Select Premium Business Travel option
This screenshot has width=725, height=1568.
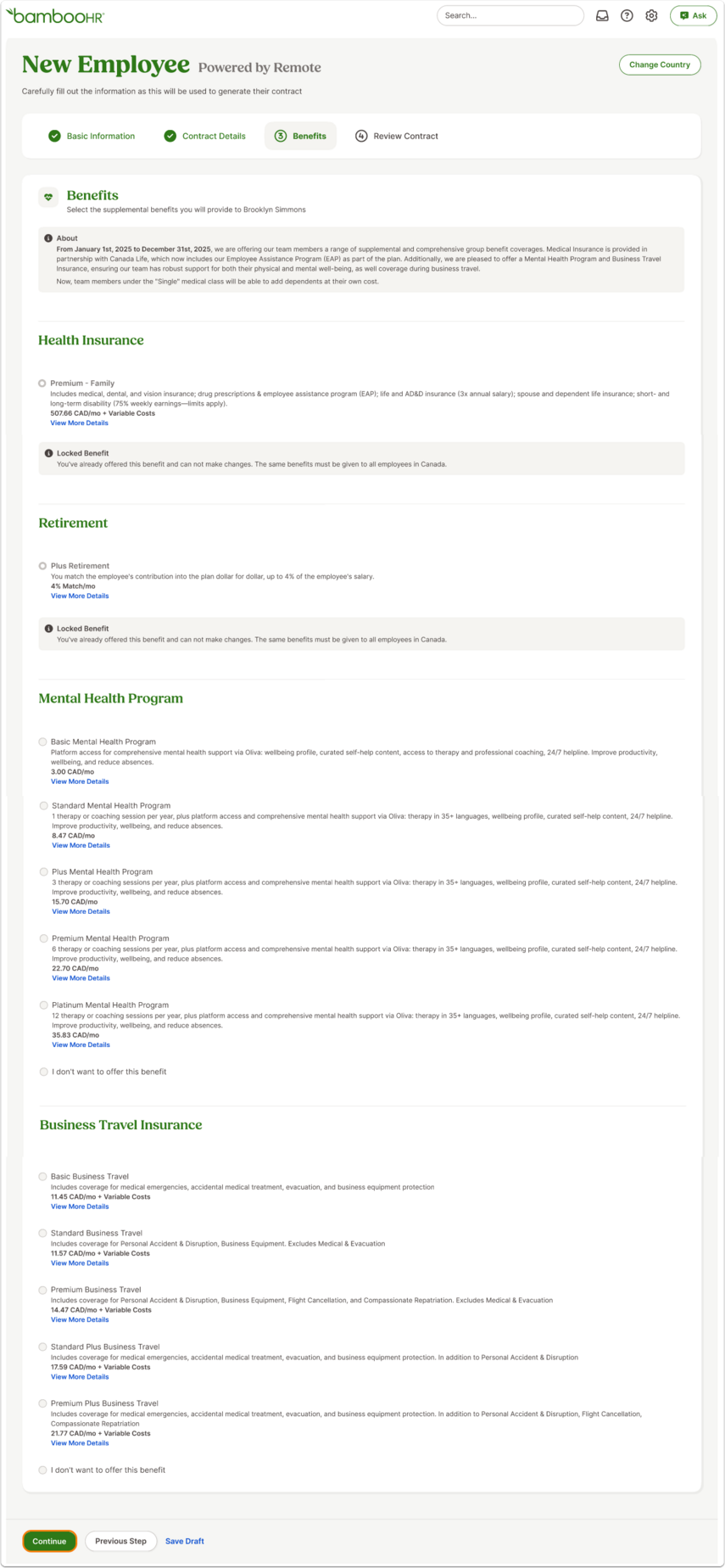[42, 1290]
